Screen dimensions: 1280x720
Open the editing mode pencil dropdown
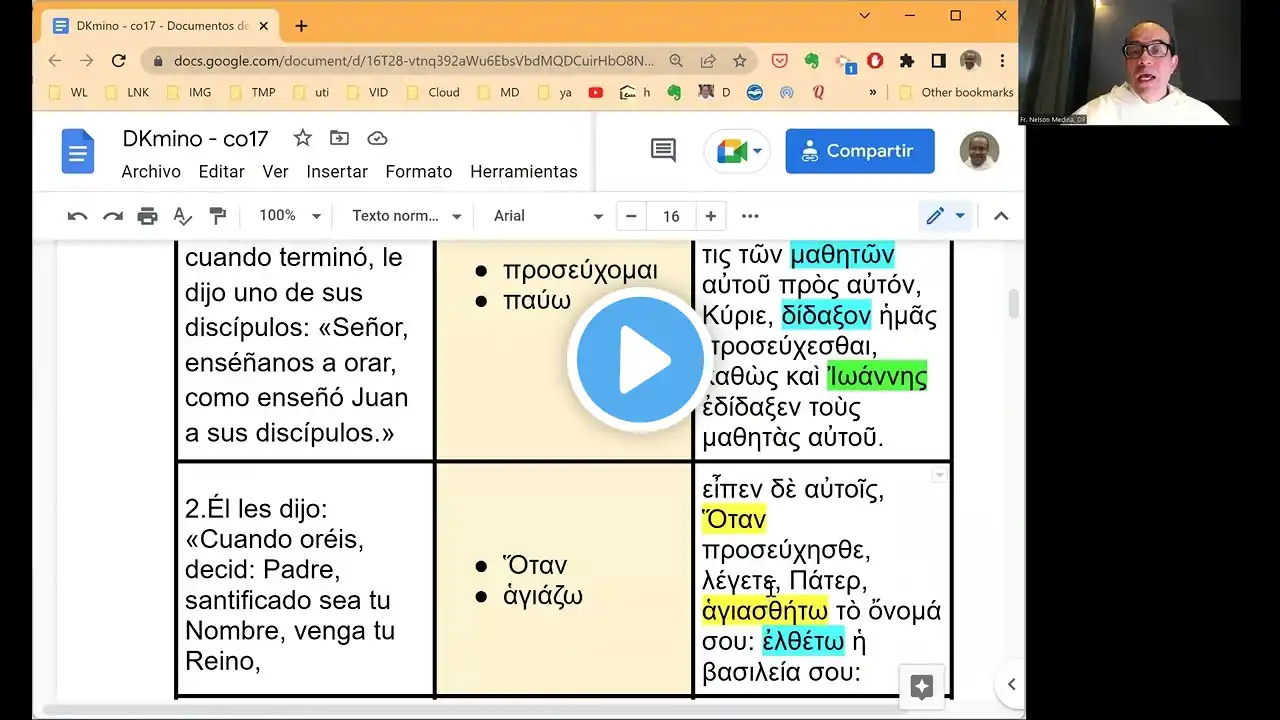tap(945, 216)
